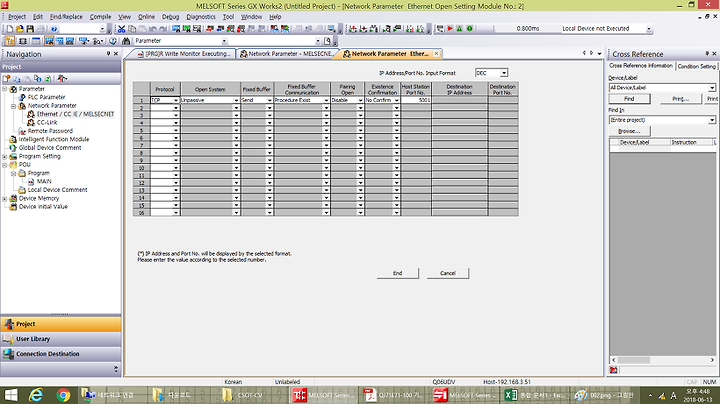Open the Pairing Open Disable dropdown
The width and height of the screenshot is (720, 404).
point(360,100)
